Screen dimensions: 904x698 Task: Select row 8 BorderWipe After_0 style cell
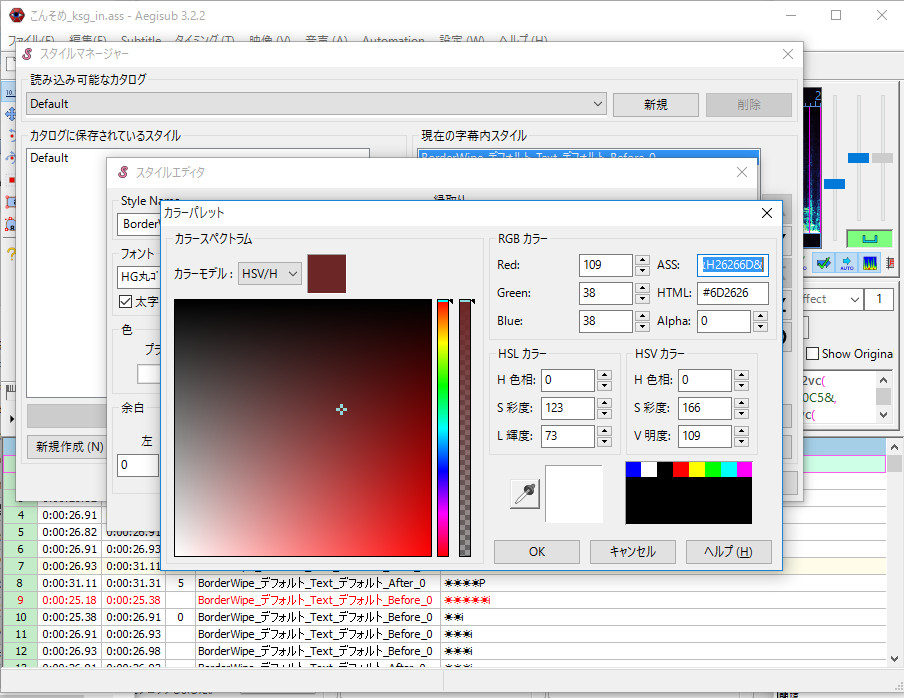[x=318, y=583]
